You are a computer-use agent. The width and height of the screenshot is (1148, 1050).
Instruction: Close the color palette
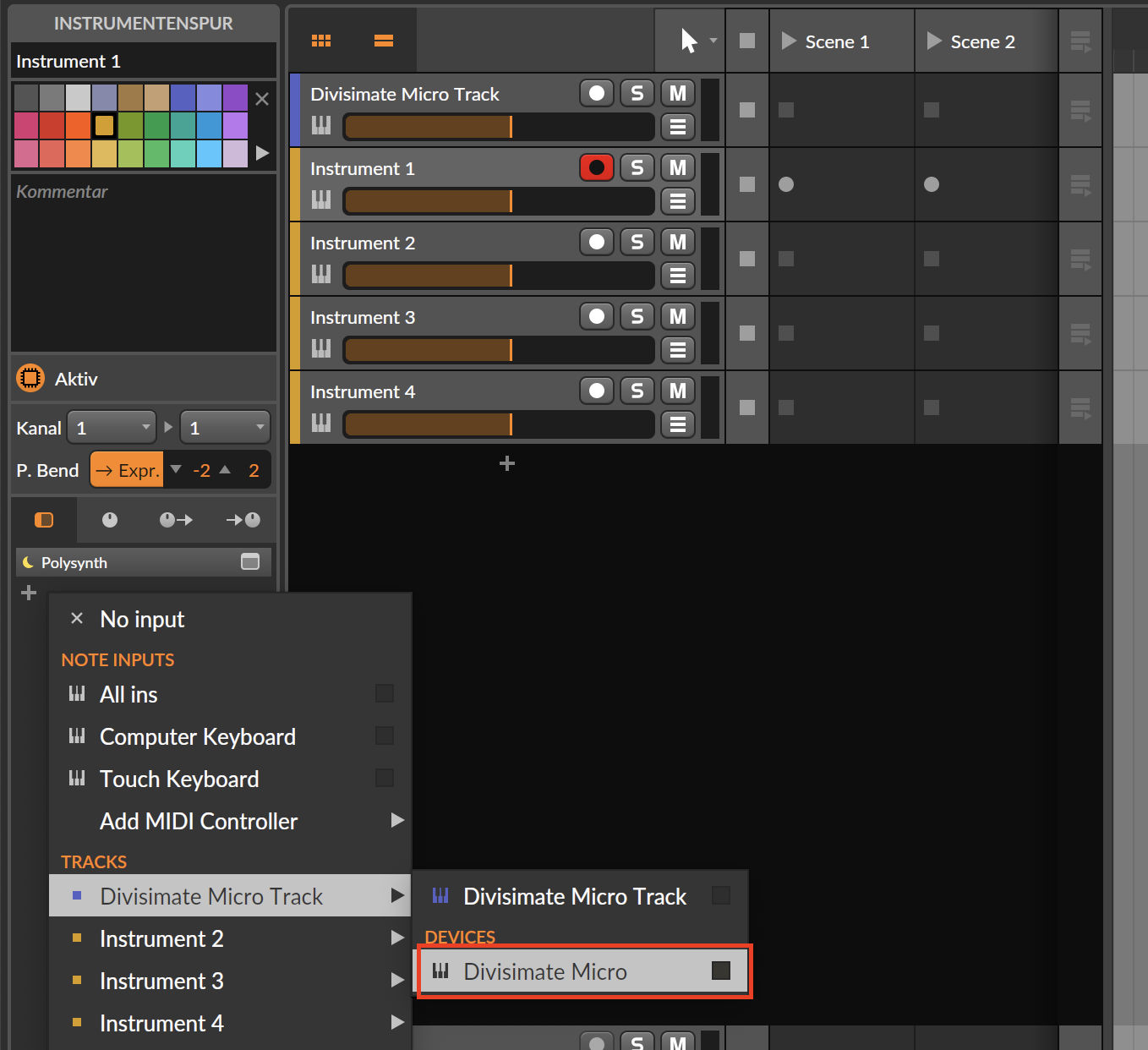click(262, 99)
